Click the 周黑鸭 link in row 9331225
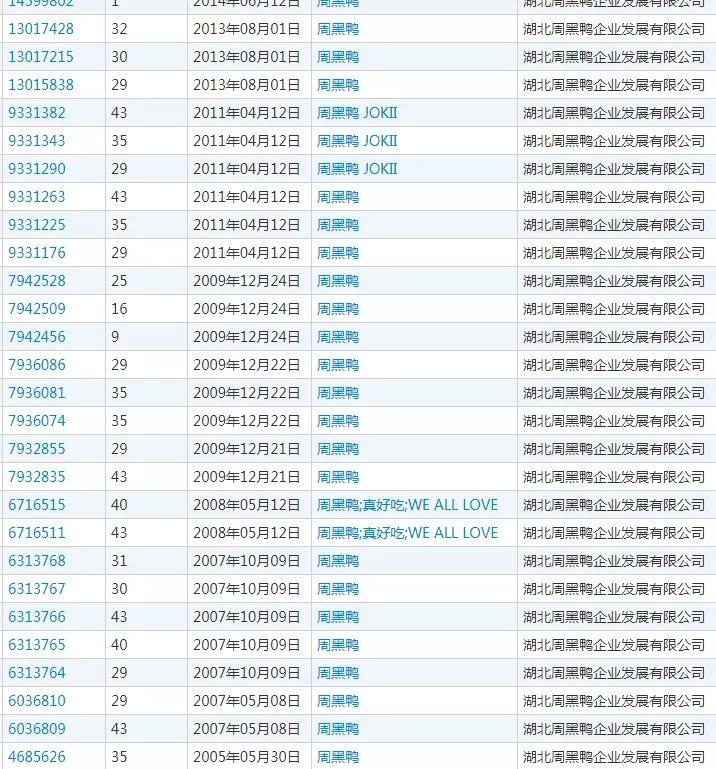The width and height of the screenshot is (716, 769). tap(338, 225)
